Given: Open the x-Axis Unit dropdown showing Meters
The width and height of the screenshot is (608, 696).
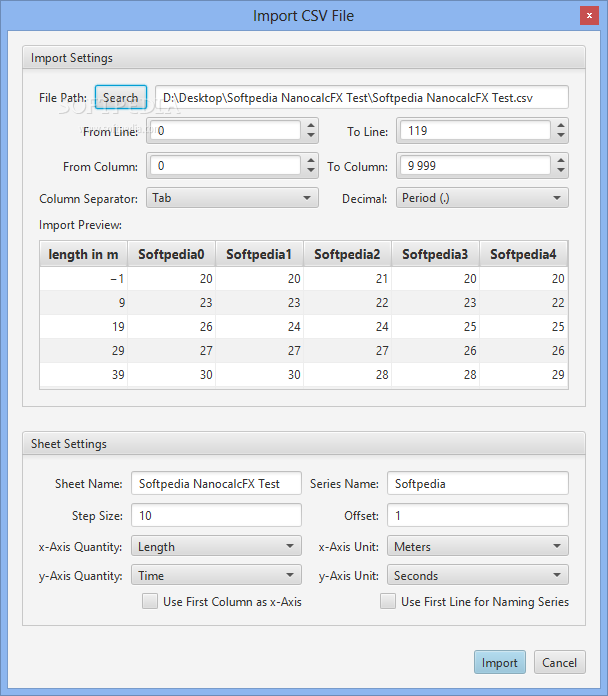Looking at the screenshot, I should click(478, 546).
